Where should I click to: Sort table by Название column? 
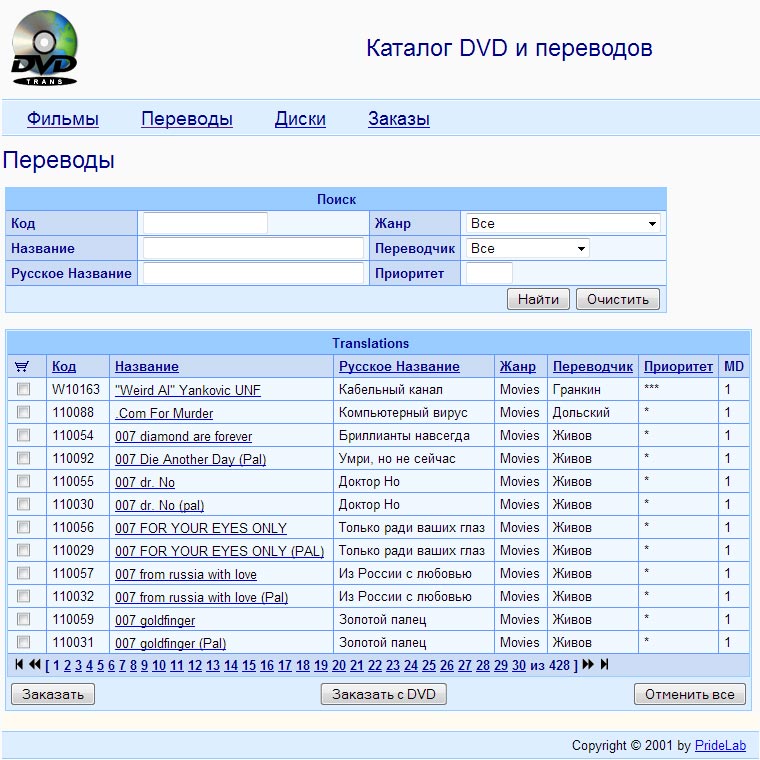tap(147, 366)
